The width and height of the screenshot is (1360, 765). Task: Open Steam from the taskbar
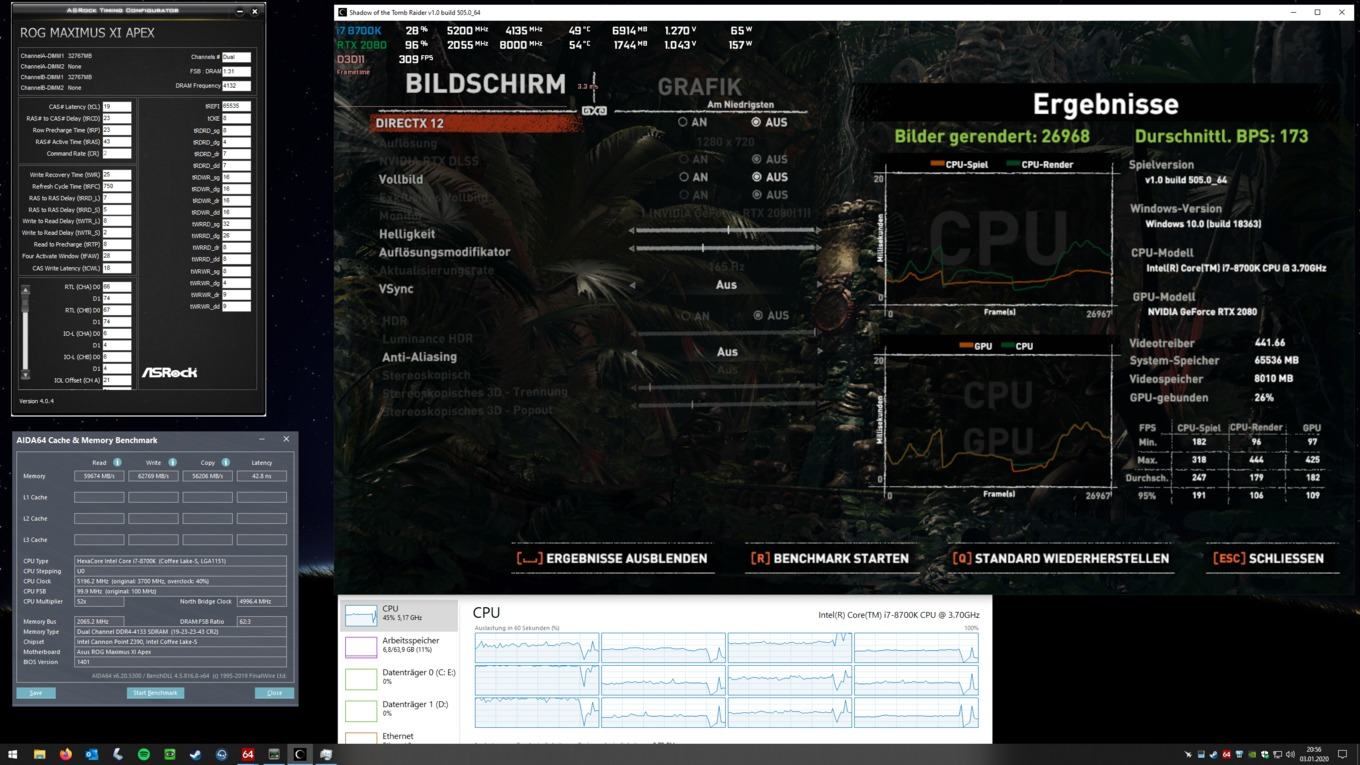point(195,754)
